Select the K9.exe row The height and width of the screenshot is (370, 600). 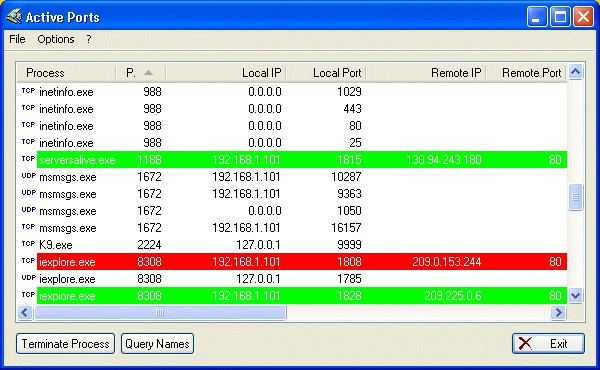(x=292, y=244)
